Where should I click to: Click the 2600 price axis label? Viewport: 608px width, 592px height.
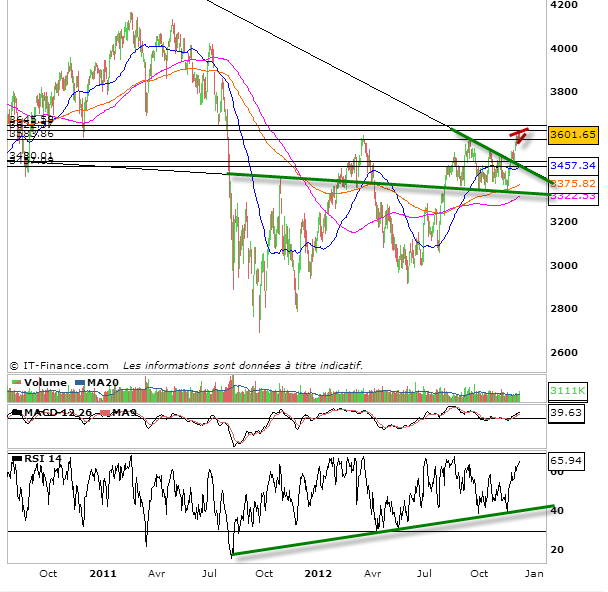point(566,353)
